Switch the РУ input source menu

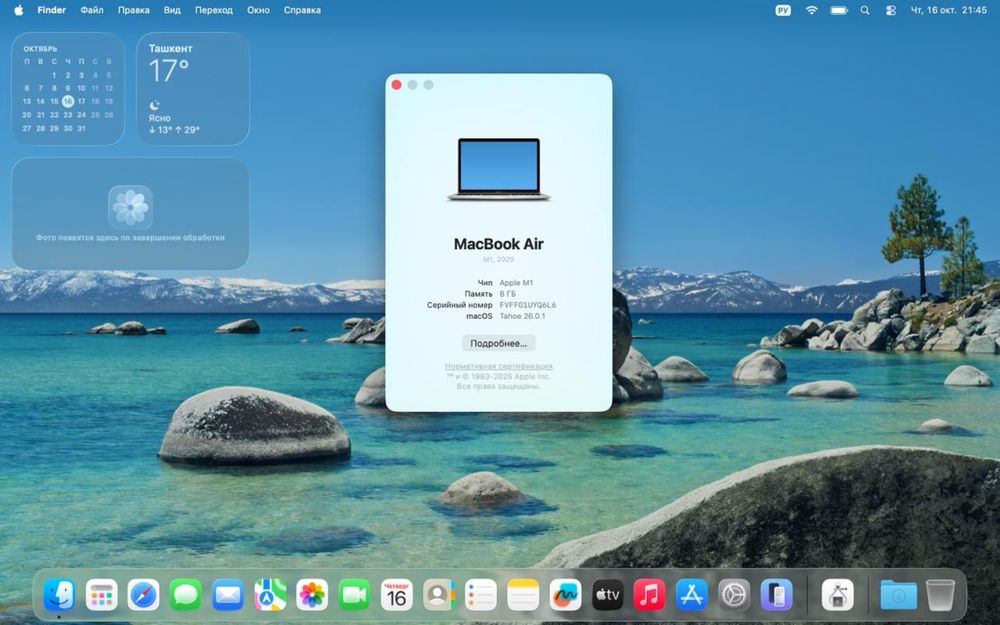[x=783, y=10]
